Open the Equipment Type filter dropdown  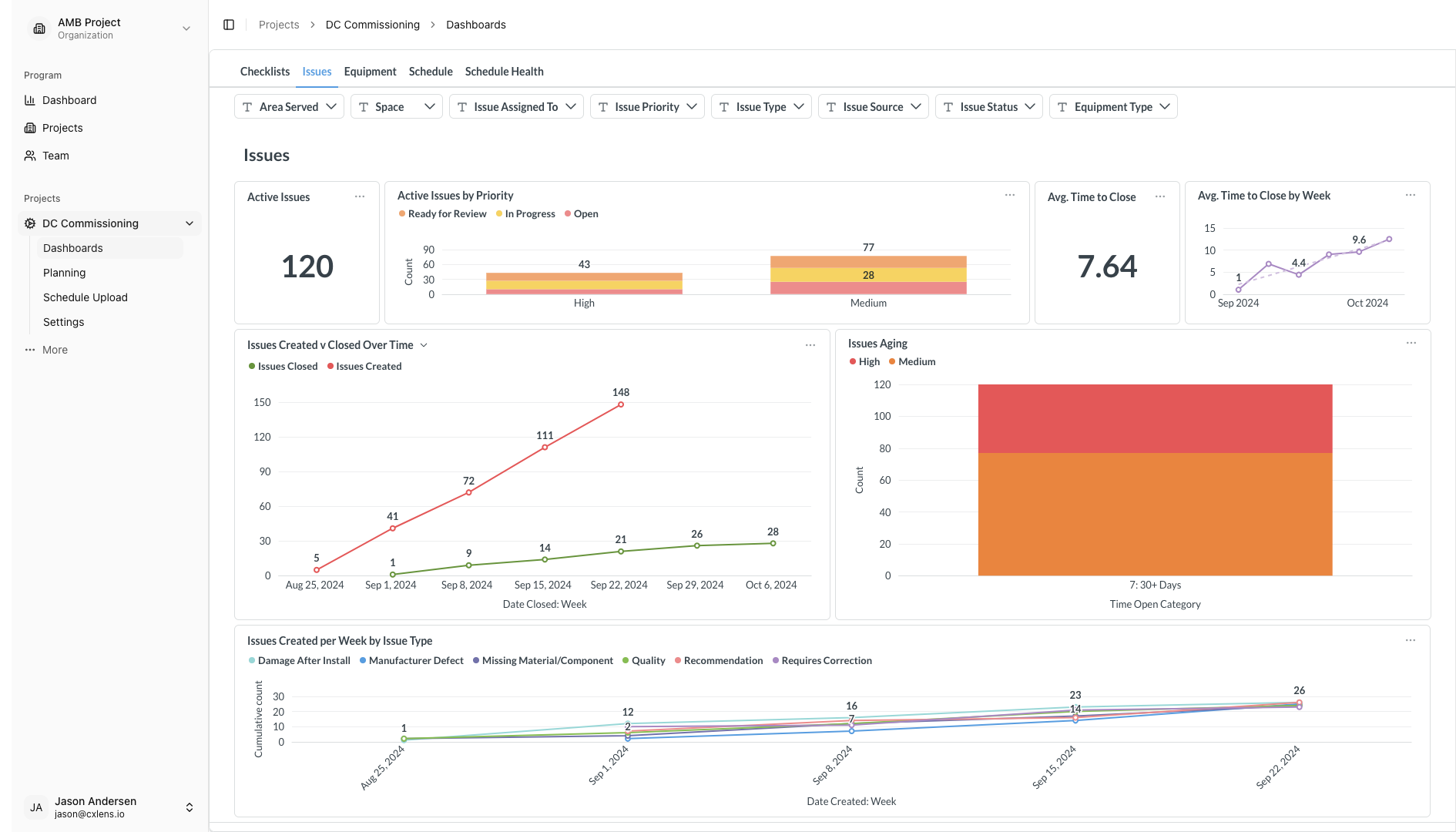click(1113, 107)
